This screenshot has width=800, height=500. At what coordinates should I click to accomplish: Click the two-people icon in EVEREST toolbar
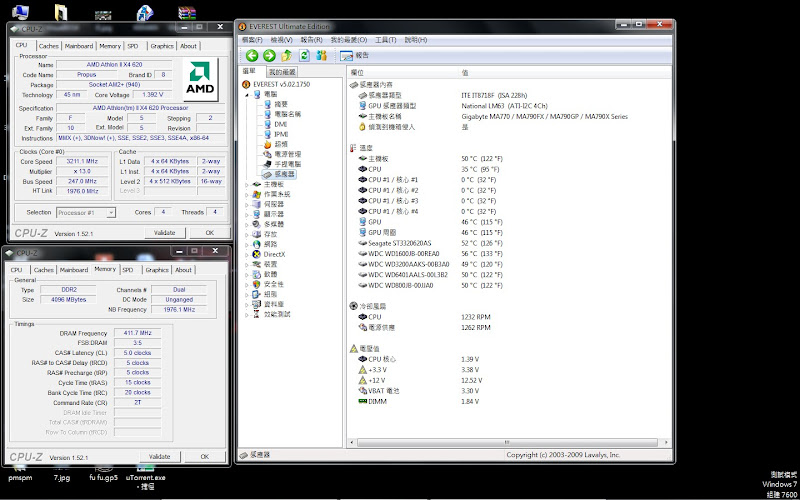[x=321, y=55]
